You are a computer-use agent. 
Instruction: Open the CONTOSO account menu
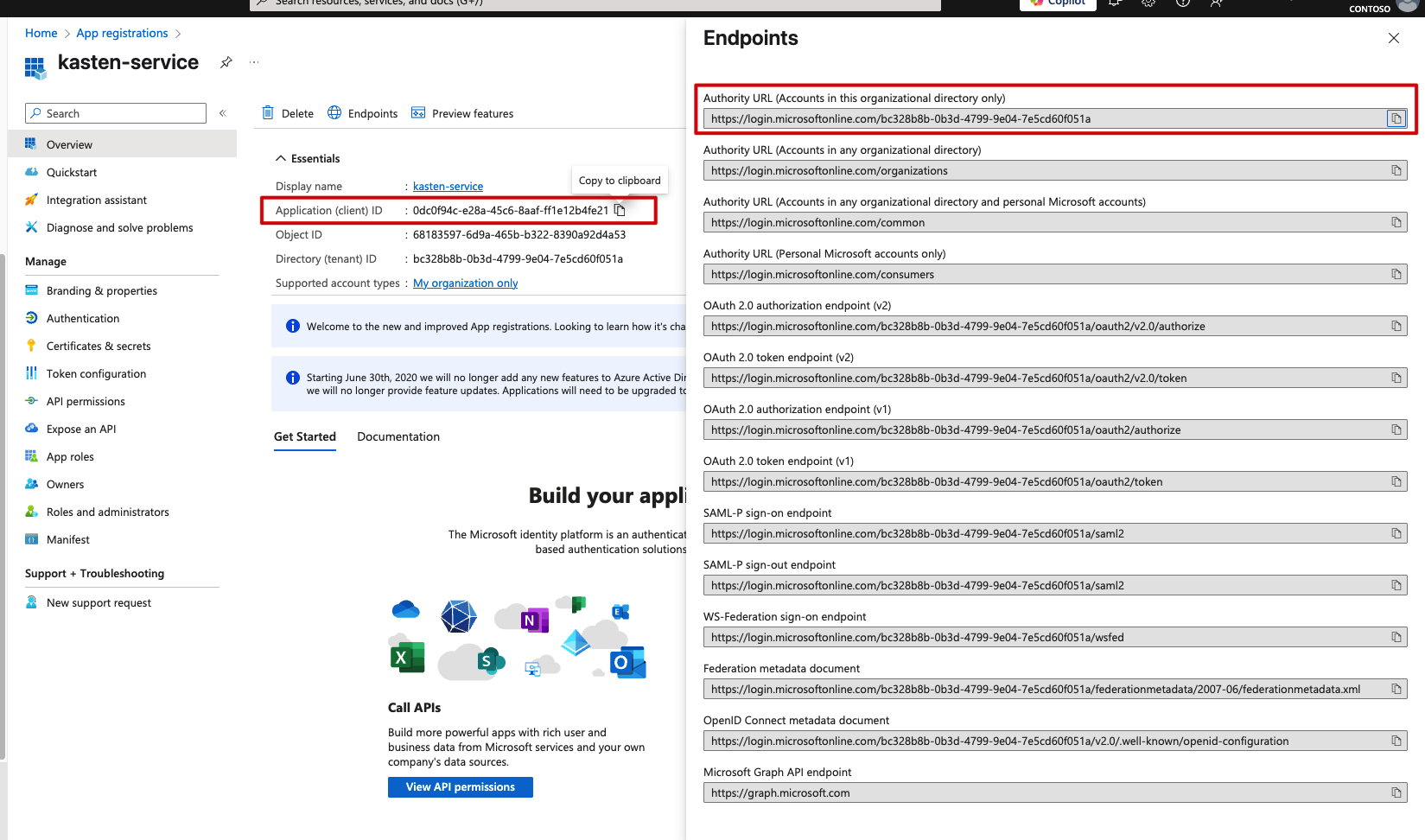pos(1383,7)
